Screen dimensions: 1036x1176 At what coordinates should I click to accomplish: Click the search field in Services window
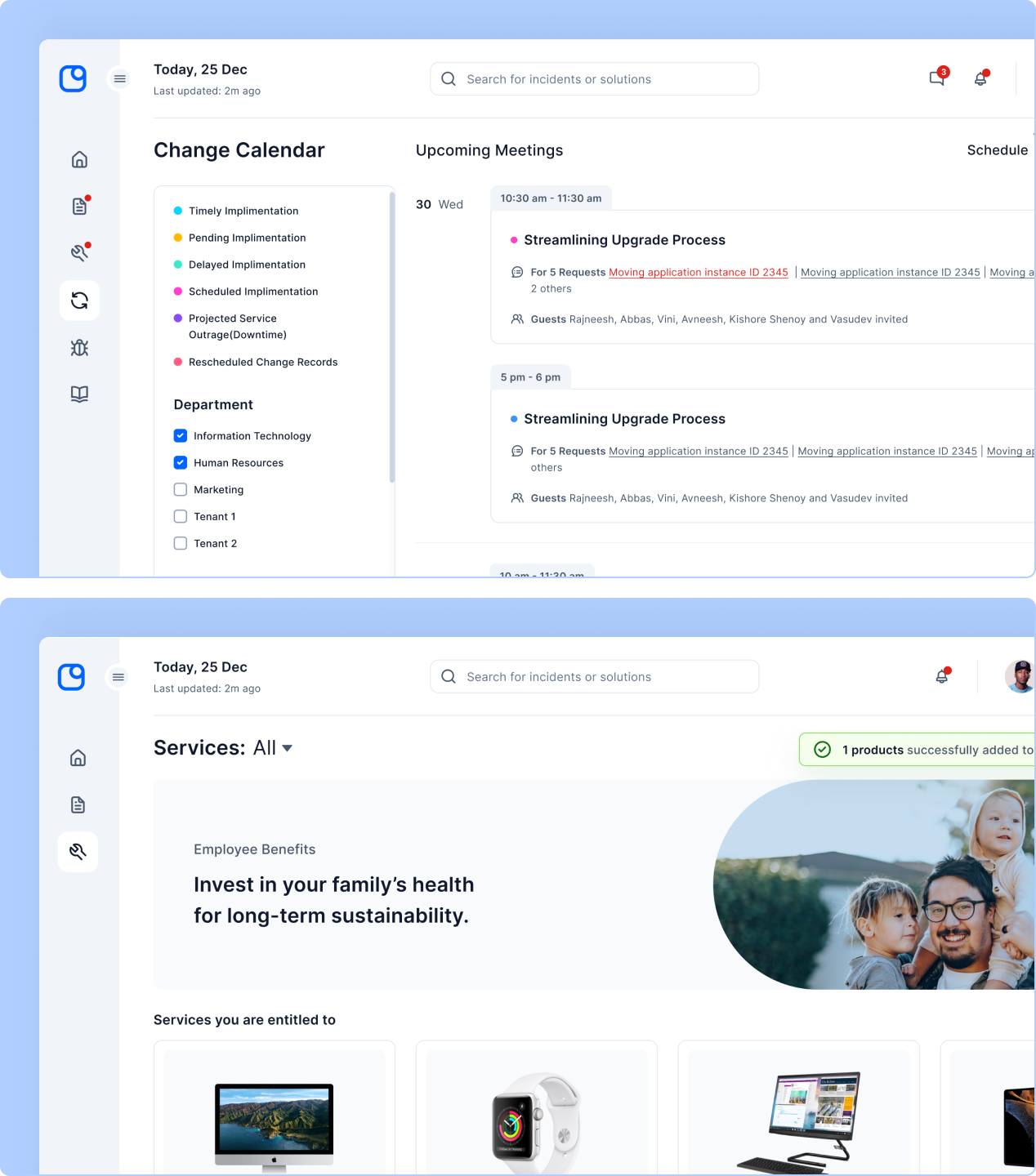[x=595, y=677]
